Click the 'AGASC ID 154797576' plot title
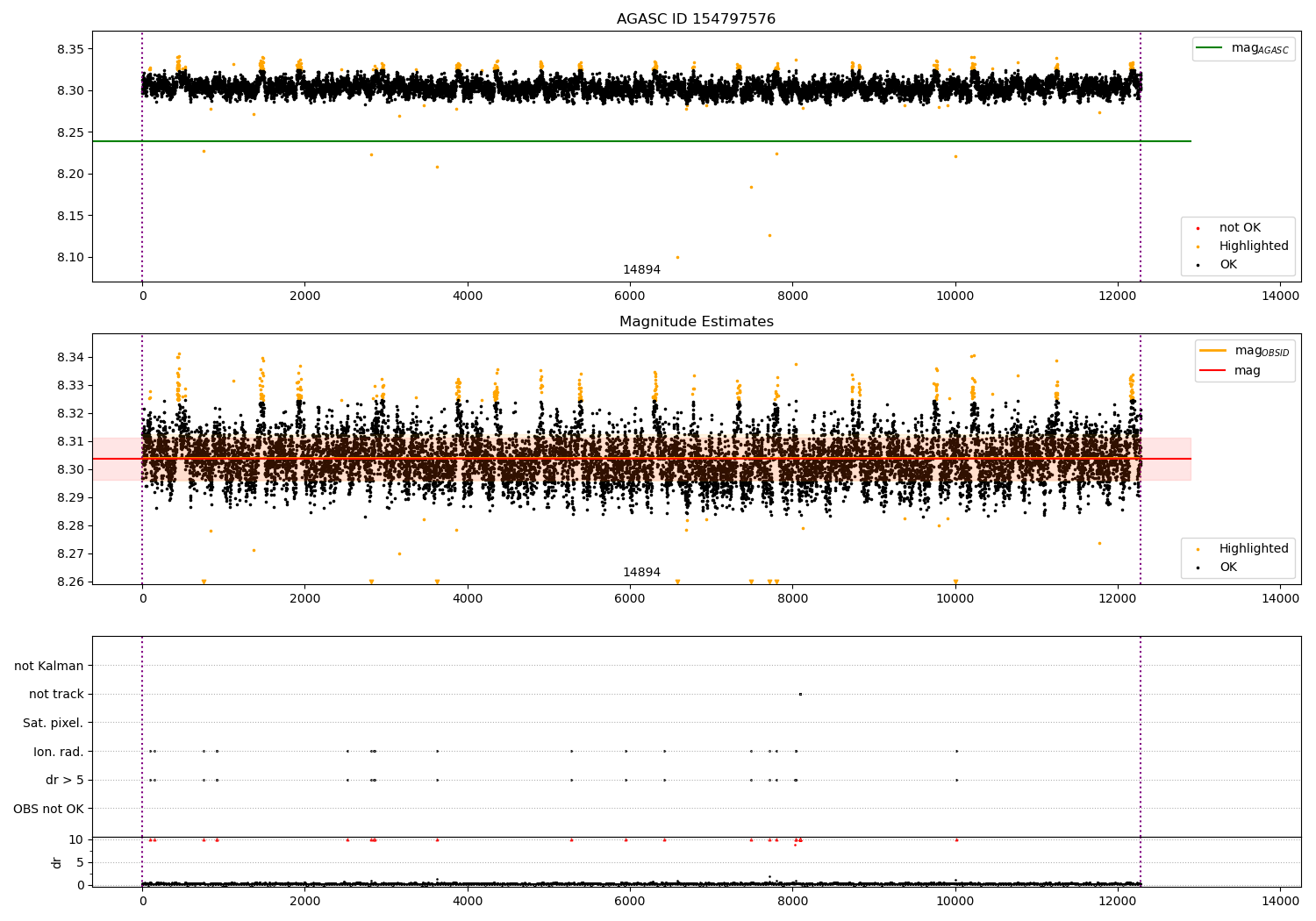This screenshot has width=1316, height=921. point(696,19)
